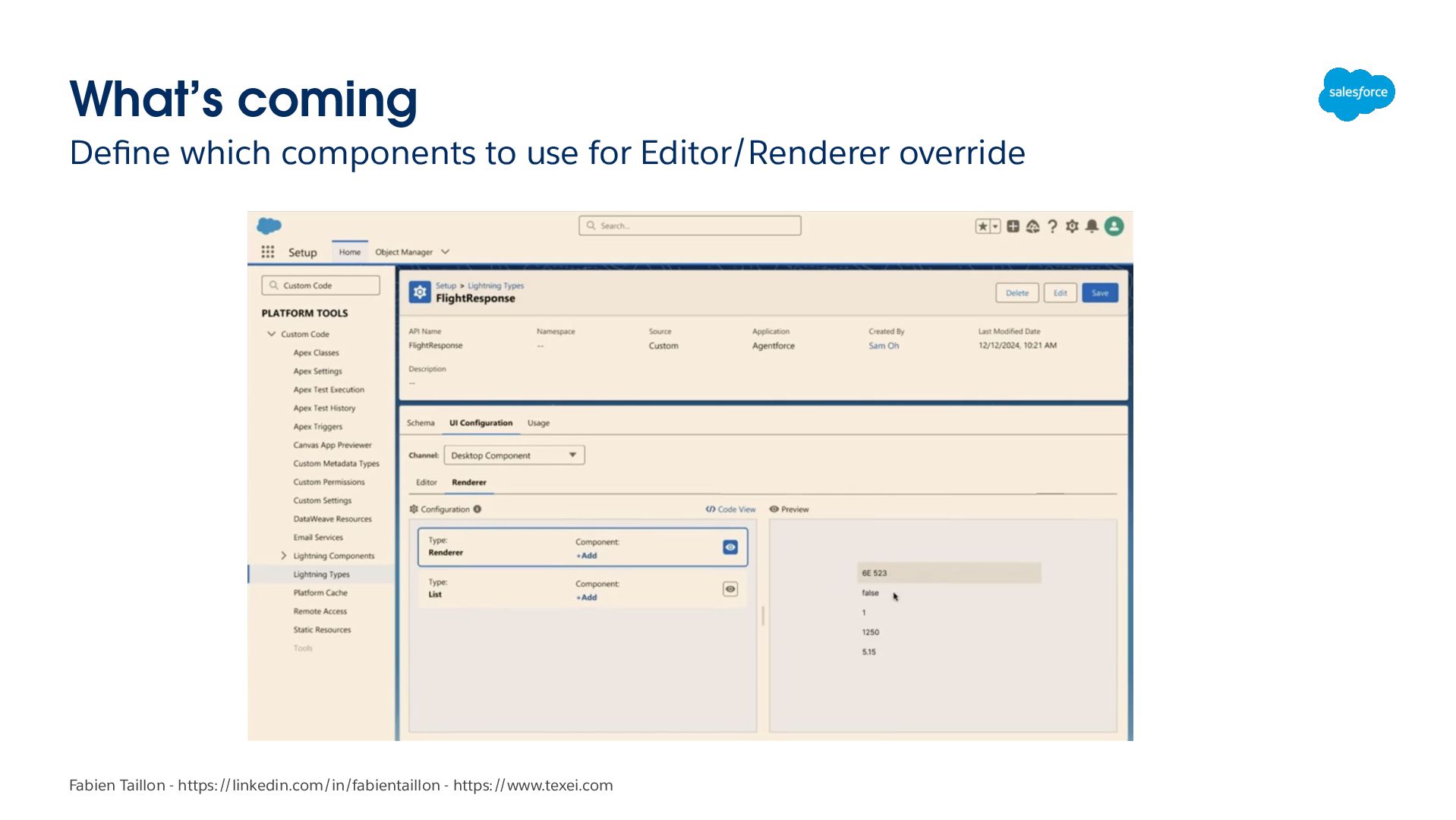
Task: Switch to the UI Configuration tab
Action: 481,423
